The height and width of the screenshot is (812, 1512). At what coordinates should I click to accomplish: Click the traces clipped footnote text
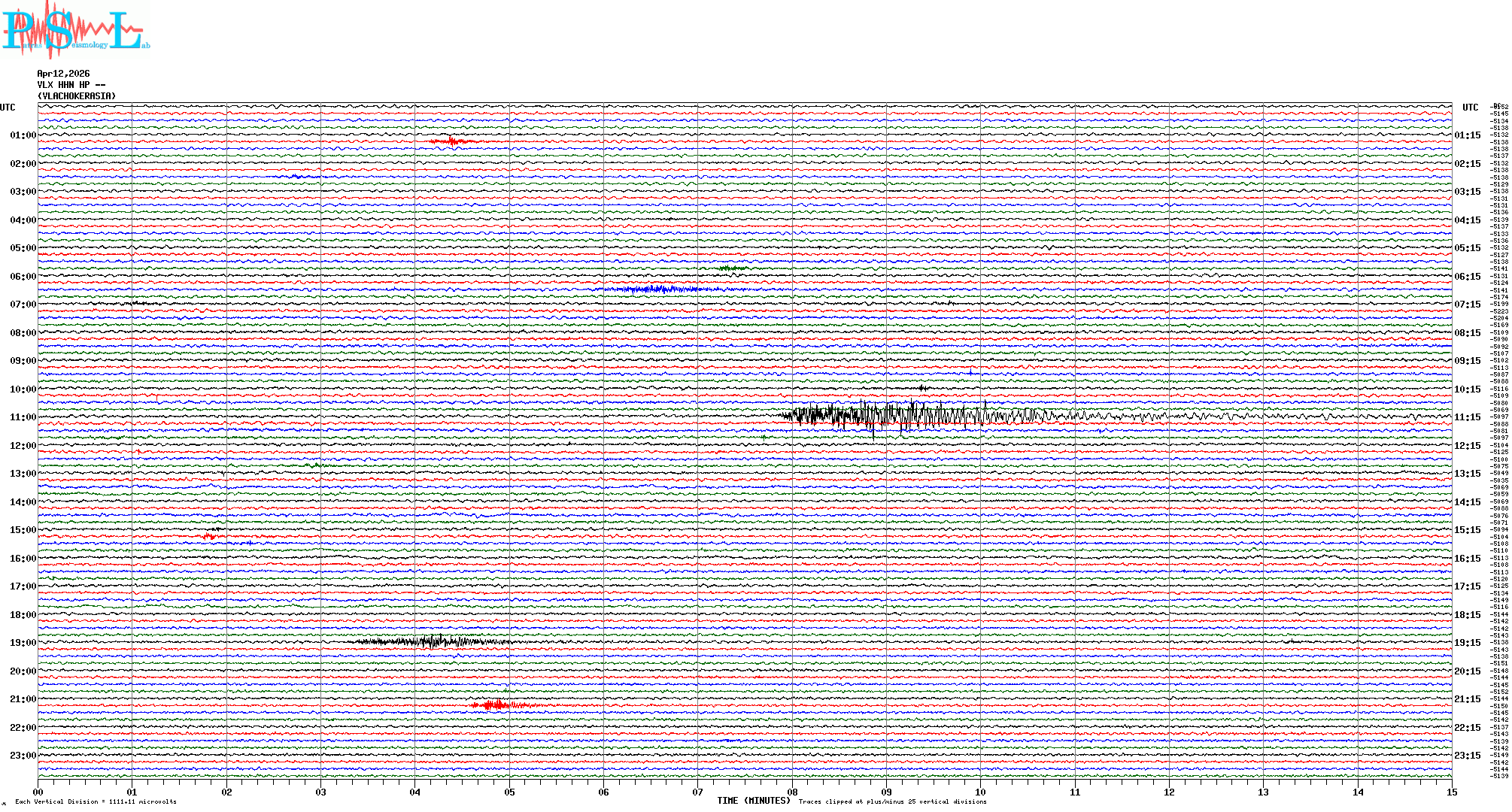[892, 802]
